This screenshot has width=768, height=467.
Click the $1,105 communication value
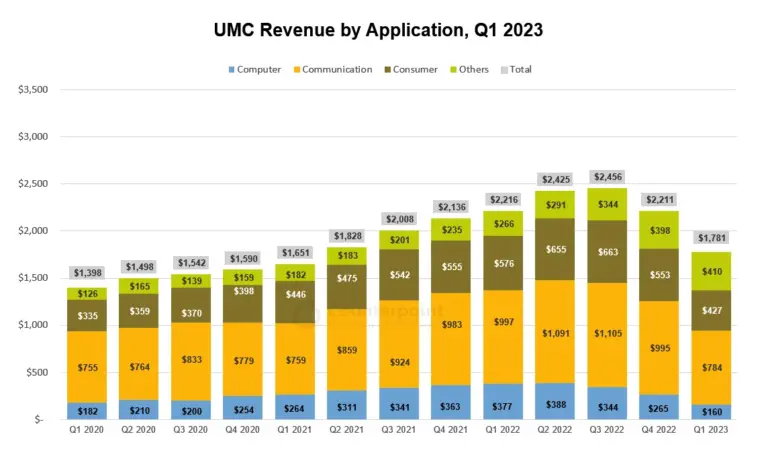pyautogui.click(x=608, y=333)
